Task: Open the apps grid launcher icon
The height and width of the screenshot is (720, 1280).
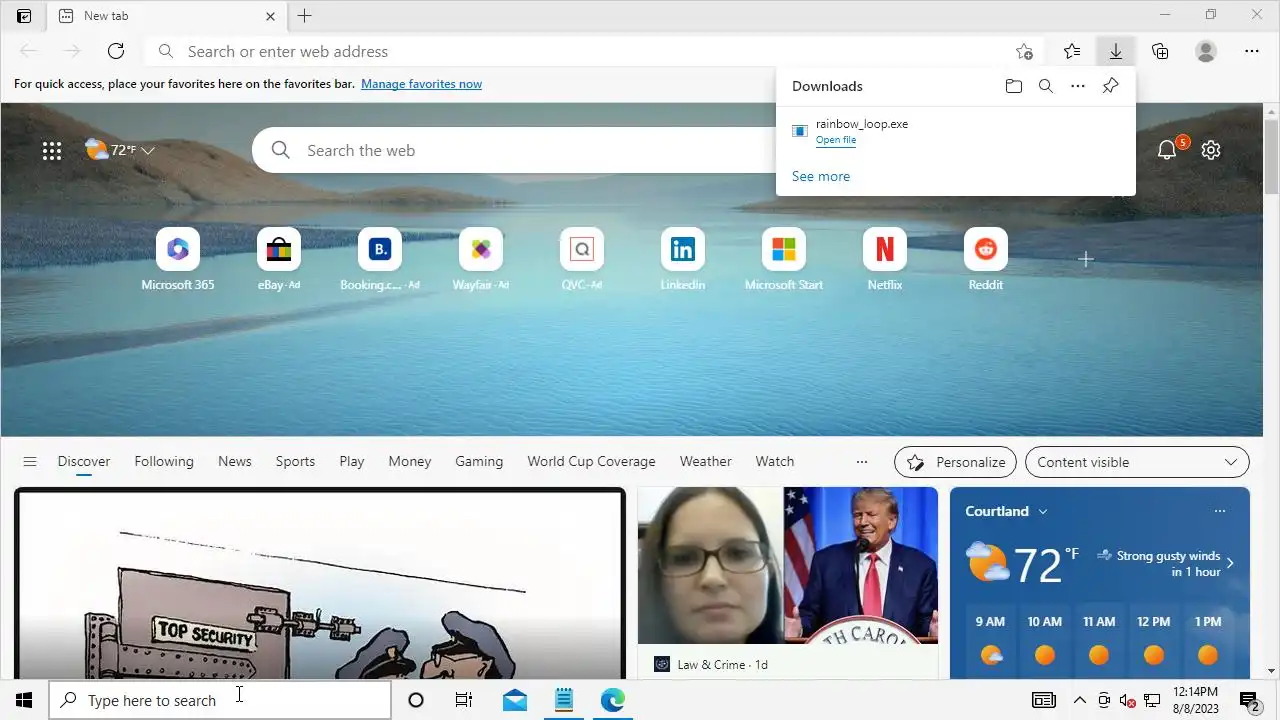Action: pyautogui.click(x=52, y=150)
